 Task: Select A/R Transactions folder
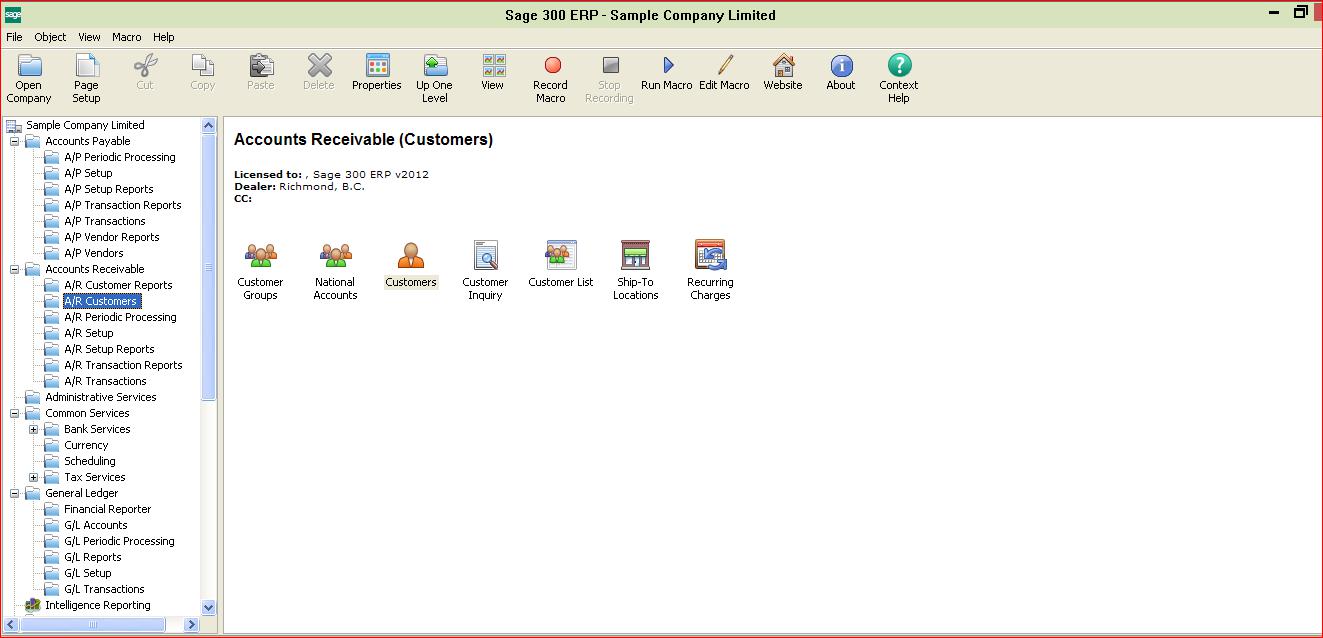pos(105,381)
